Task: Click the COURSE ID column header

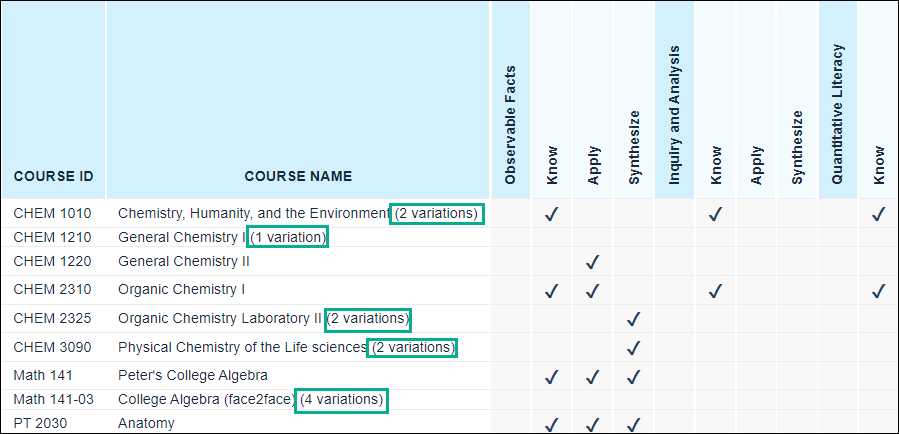Action: pos(53,177)
